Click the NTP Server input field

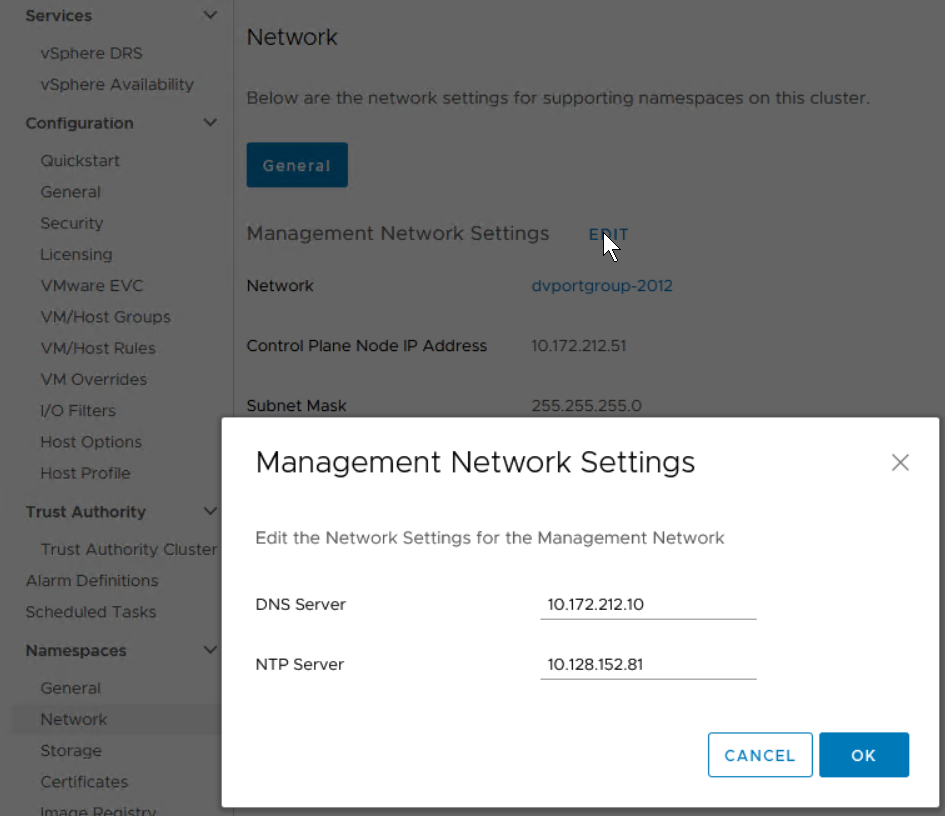[x=647, y=664]
